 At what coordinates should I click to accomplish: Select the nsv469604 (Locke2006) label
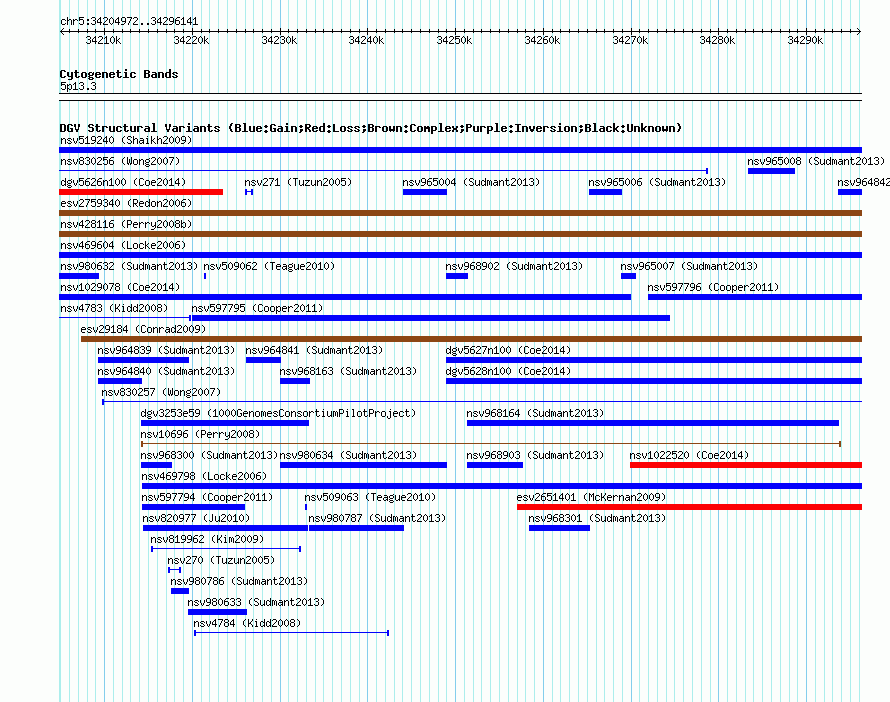tap(123, 245)
